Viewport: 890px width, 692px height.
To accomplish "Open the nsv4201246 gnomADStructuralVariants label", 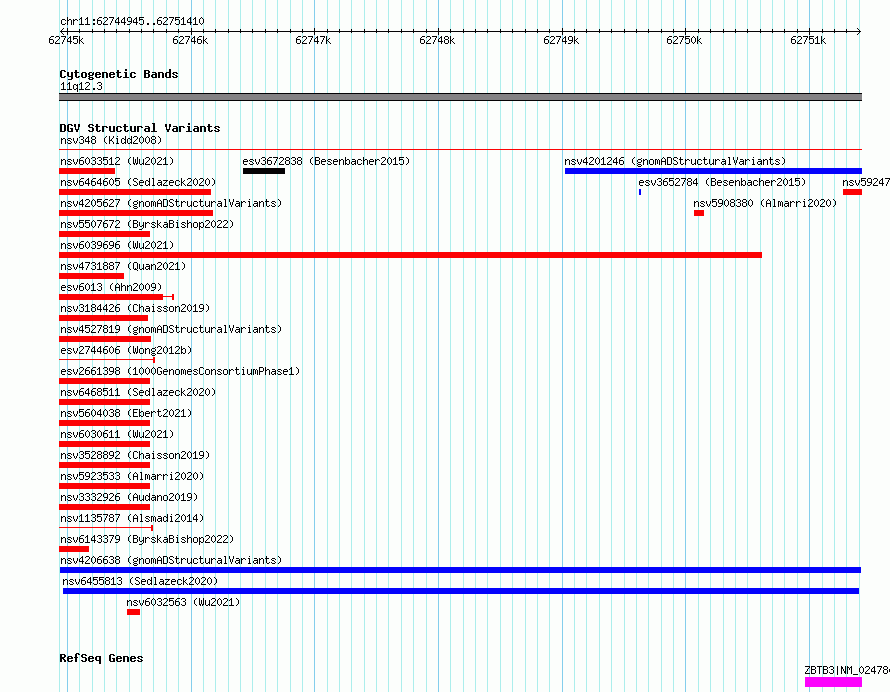I will (675, 161).
